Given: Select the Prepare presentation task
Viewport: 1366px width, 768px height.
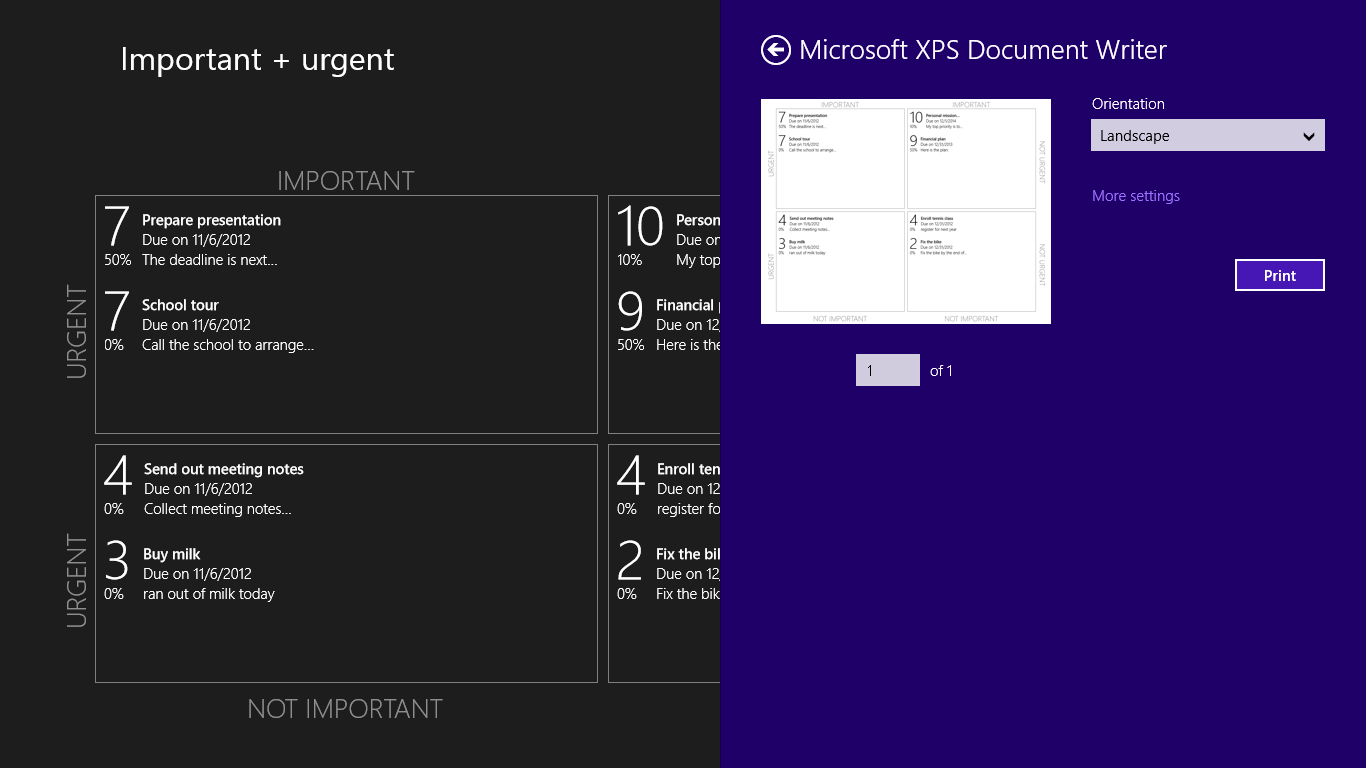Looking at the screenshot, I should click(x=211, y=220).
